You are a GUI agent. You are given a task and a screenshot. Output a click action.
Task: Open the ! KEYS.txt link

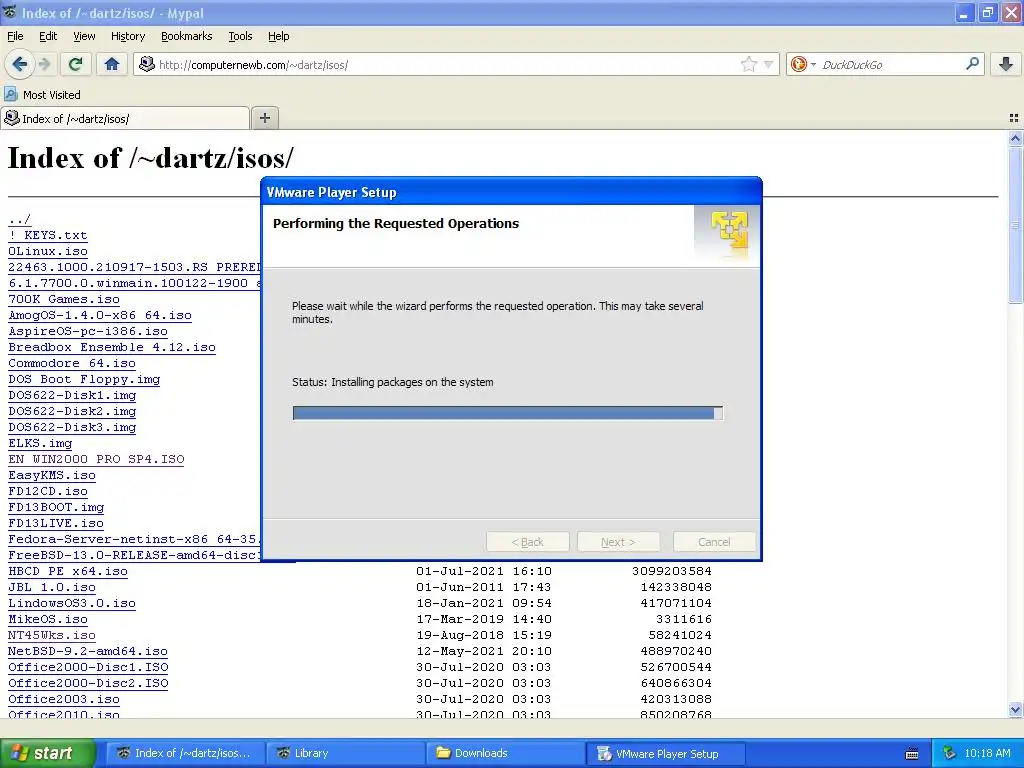48,235
